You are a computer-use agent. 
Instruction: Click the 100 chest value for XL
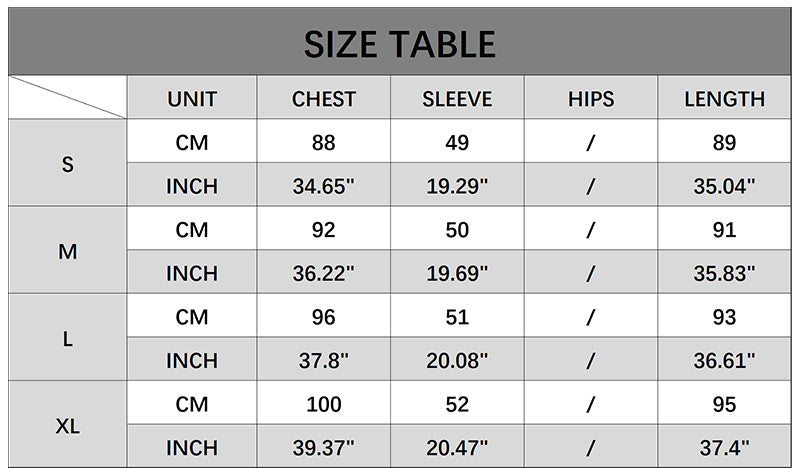tap(324, 404)
